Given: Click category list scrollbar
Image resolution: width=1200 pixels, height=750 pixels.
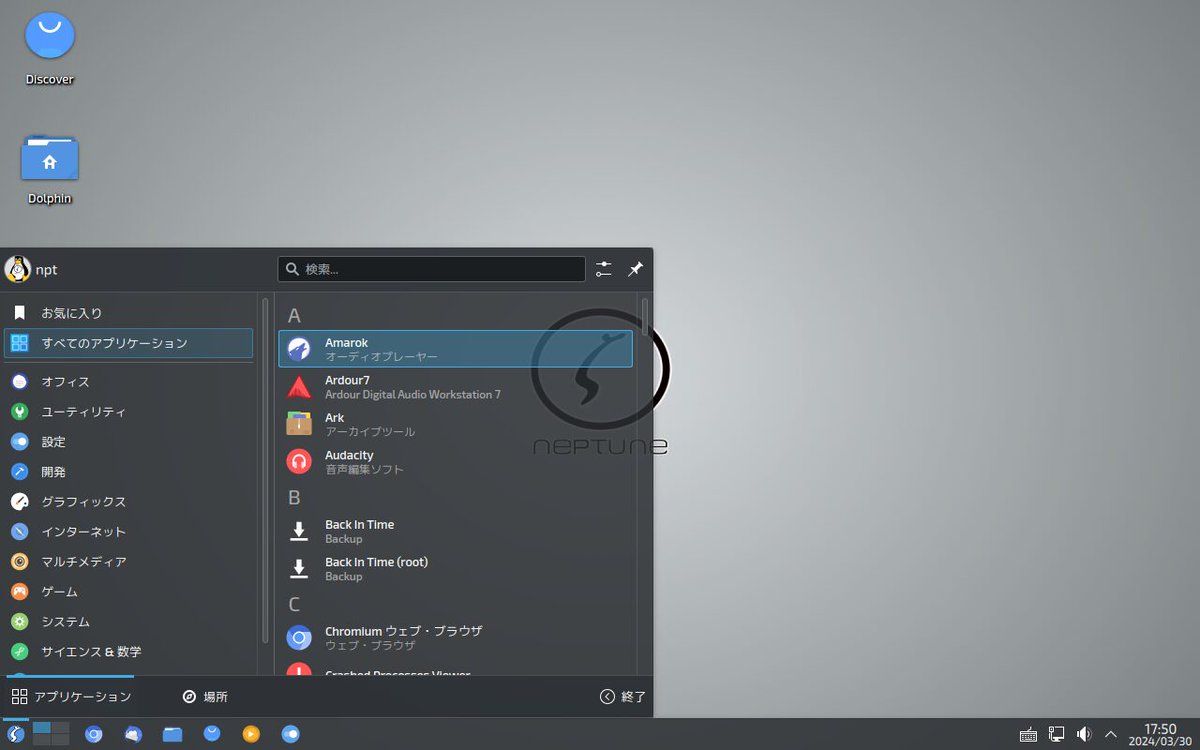Looking at the screenshot, I should pyautogui.click(x=265, y=470).
